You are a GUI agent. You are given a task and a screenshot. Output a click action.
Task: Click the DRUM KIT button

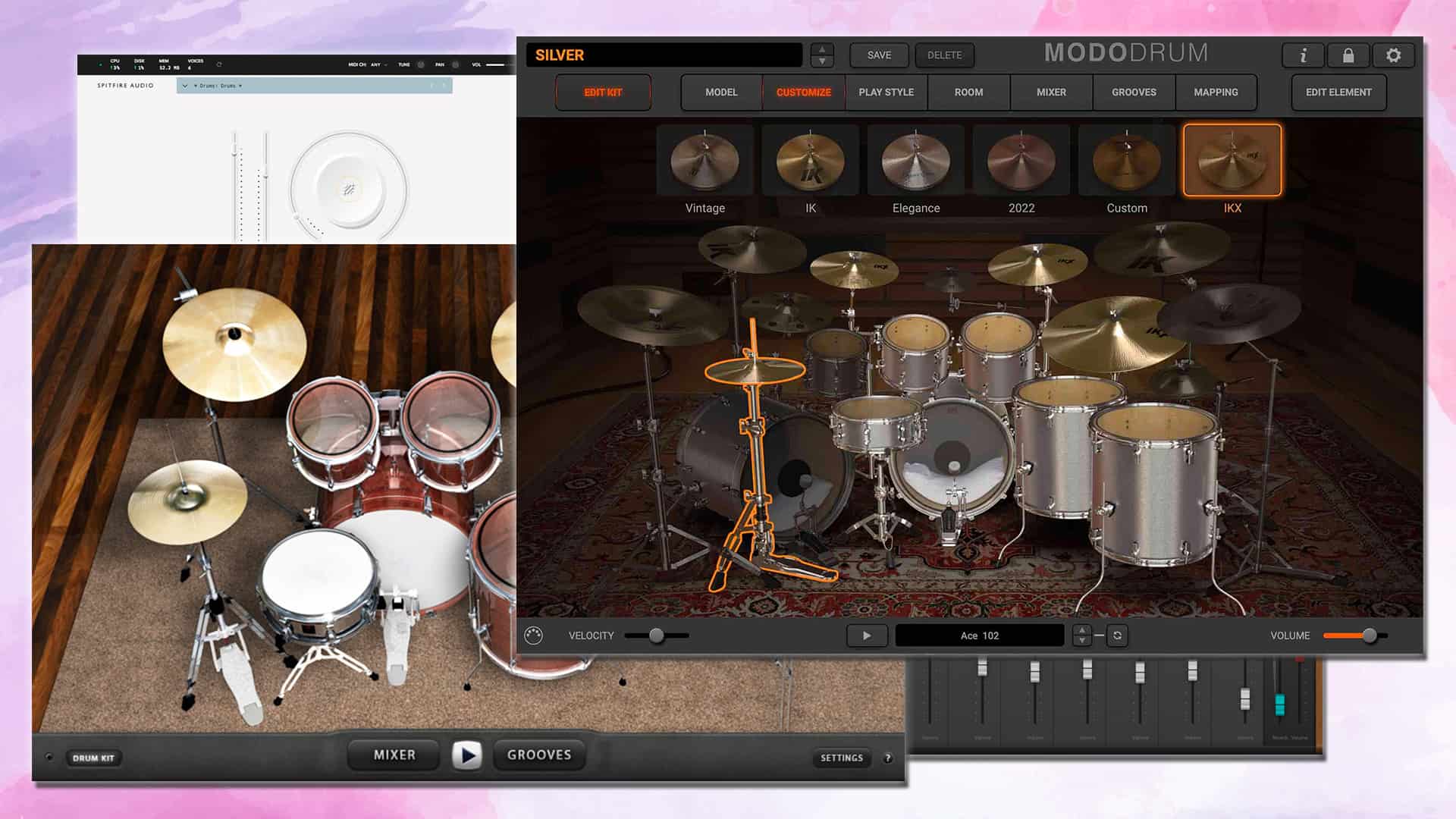click(x=93, y=758)
